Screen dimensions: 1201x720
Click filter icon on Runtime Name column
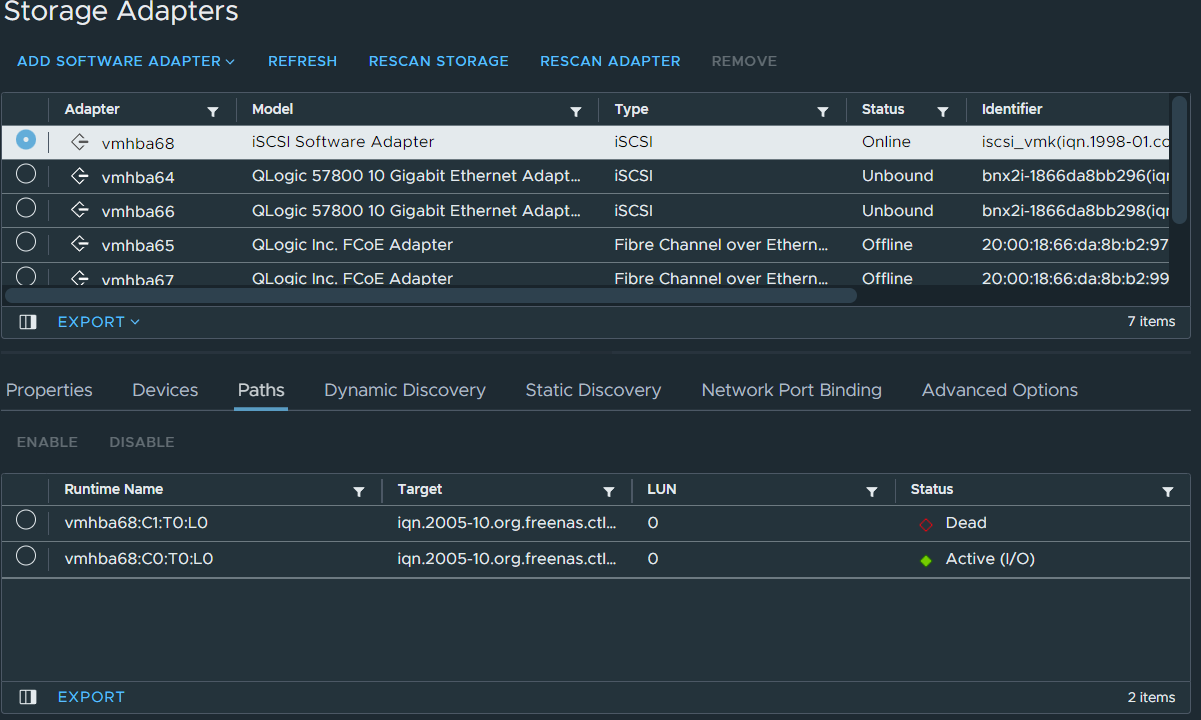click(x=359, y=491)
